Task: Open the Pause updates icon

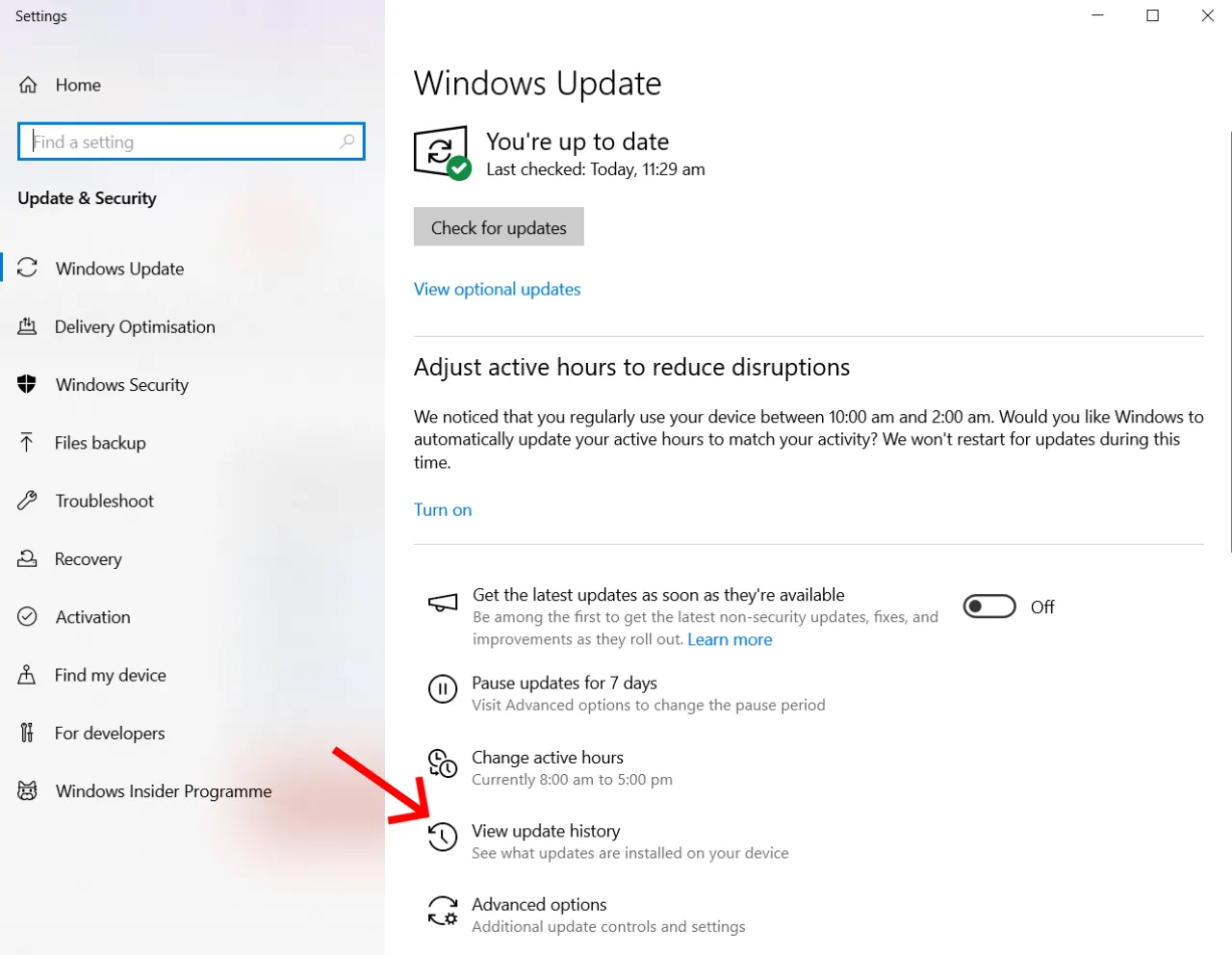Action: coord(442,689)
